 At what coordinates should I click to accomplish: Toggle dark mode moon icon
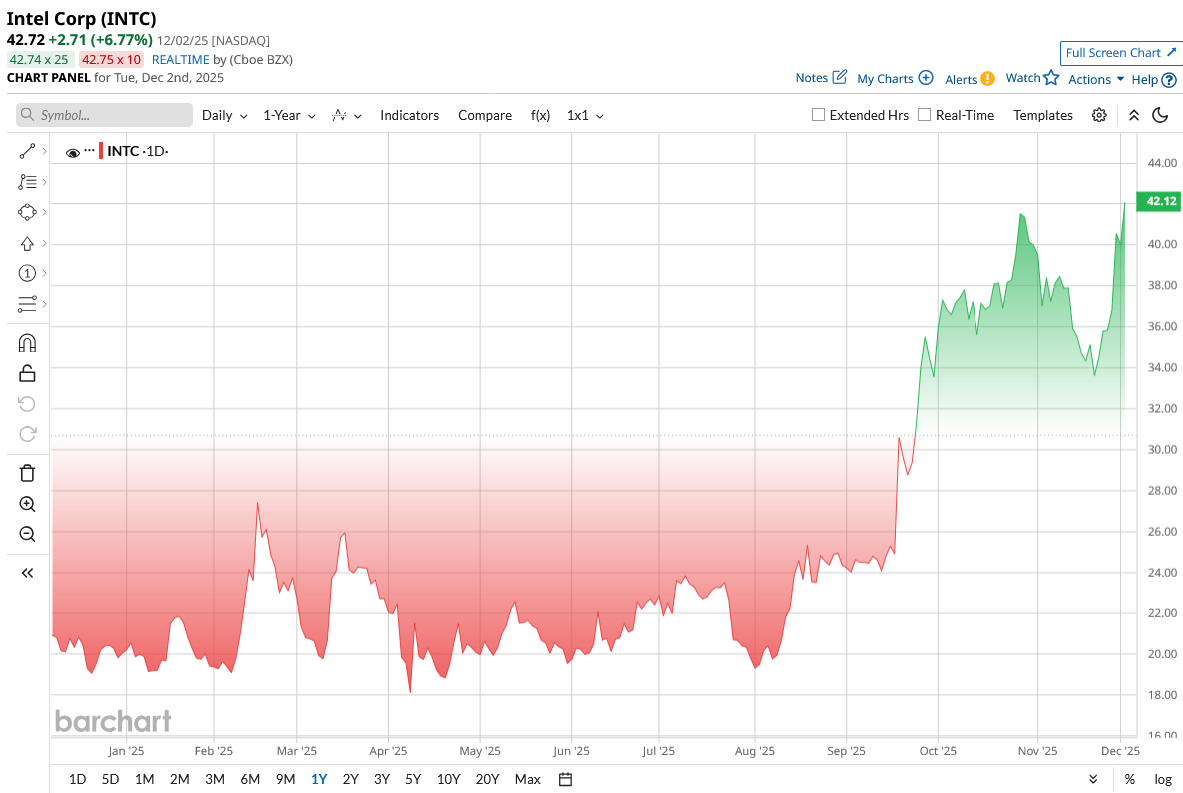tap(1160, 115)
